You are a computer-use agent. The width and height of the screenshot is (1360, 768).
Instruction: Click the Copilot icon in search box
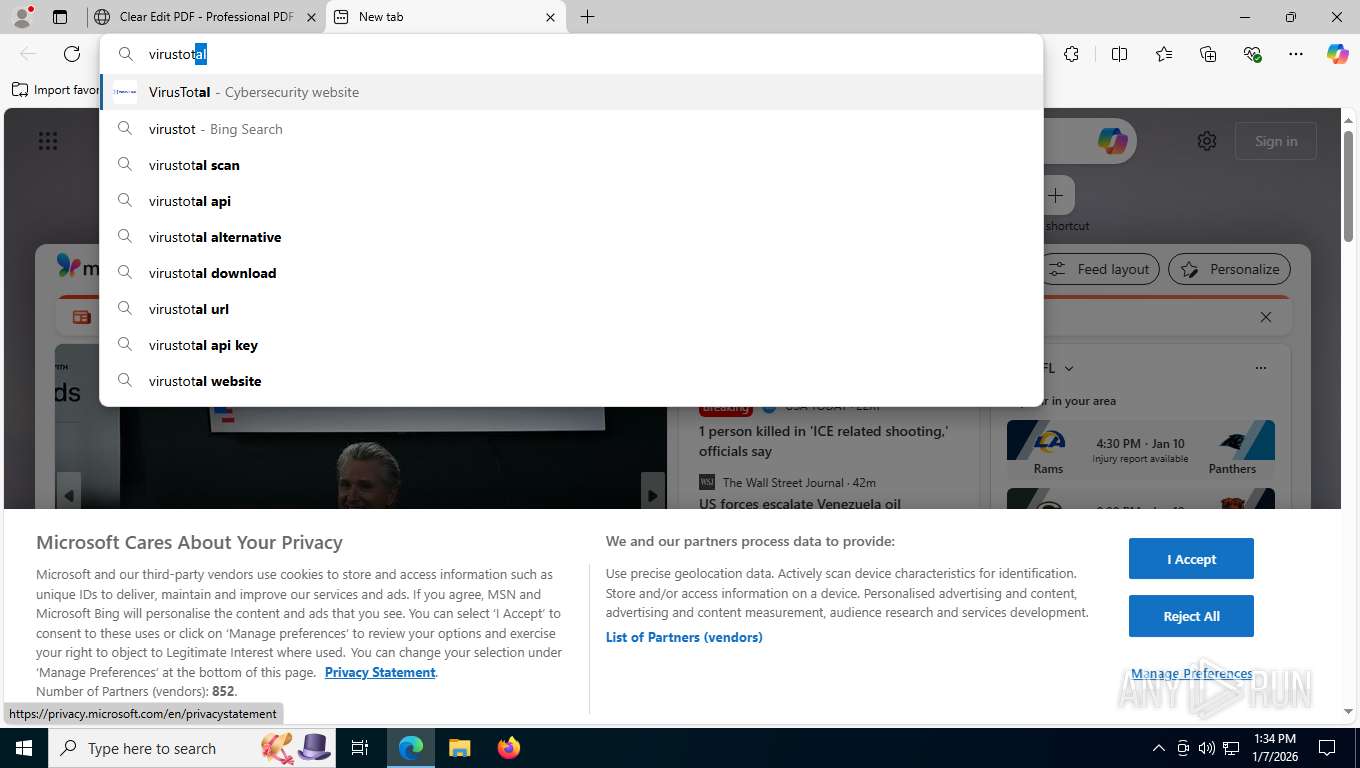[1112, 141]
